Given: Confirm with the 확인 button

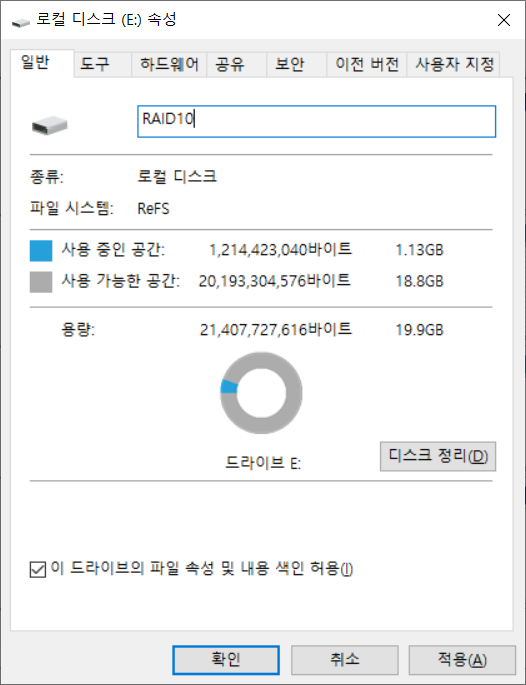Looking at the screenshot, I should click(x=226, y=660).
